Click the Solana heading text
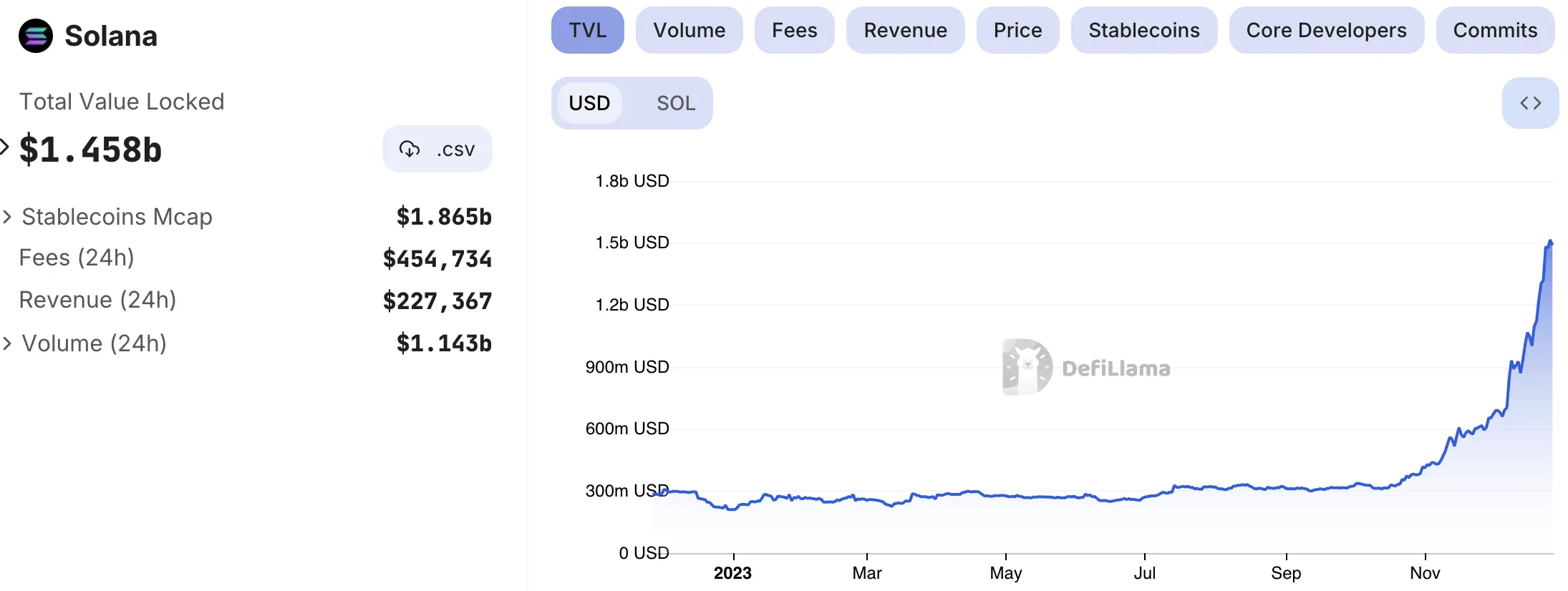Image resolution: width=1568 pixels, height=591 pixels. coord(111,36)
